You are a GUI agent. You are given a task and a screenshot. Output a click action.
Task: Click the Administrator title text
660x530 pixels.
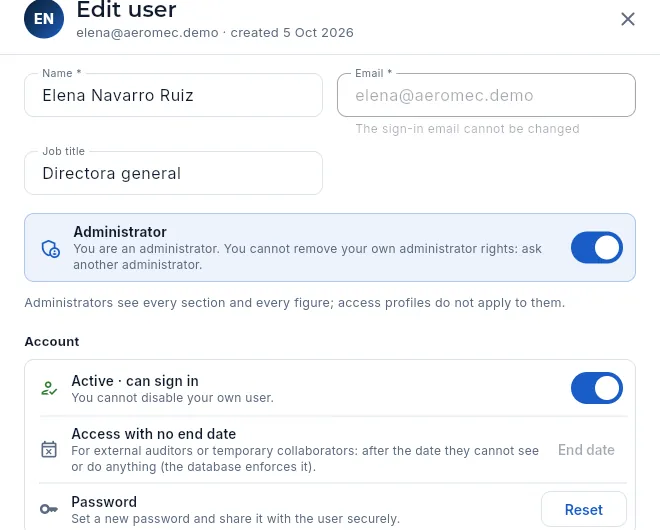[120, 232]
